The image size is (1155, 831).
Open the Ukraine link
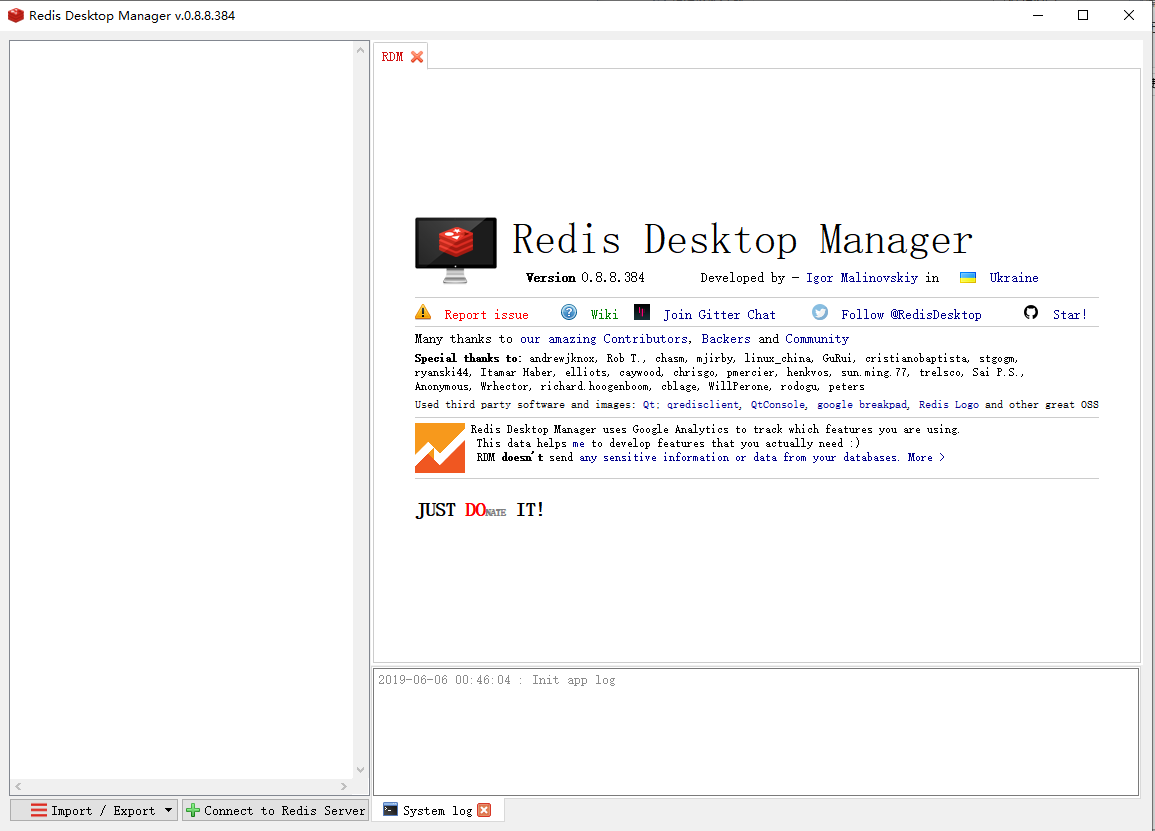pyautogui.click(x=1014, y=278)
